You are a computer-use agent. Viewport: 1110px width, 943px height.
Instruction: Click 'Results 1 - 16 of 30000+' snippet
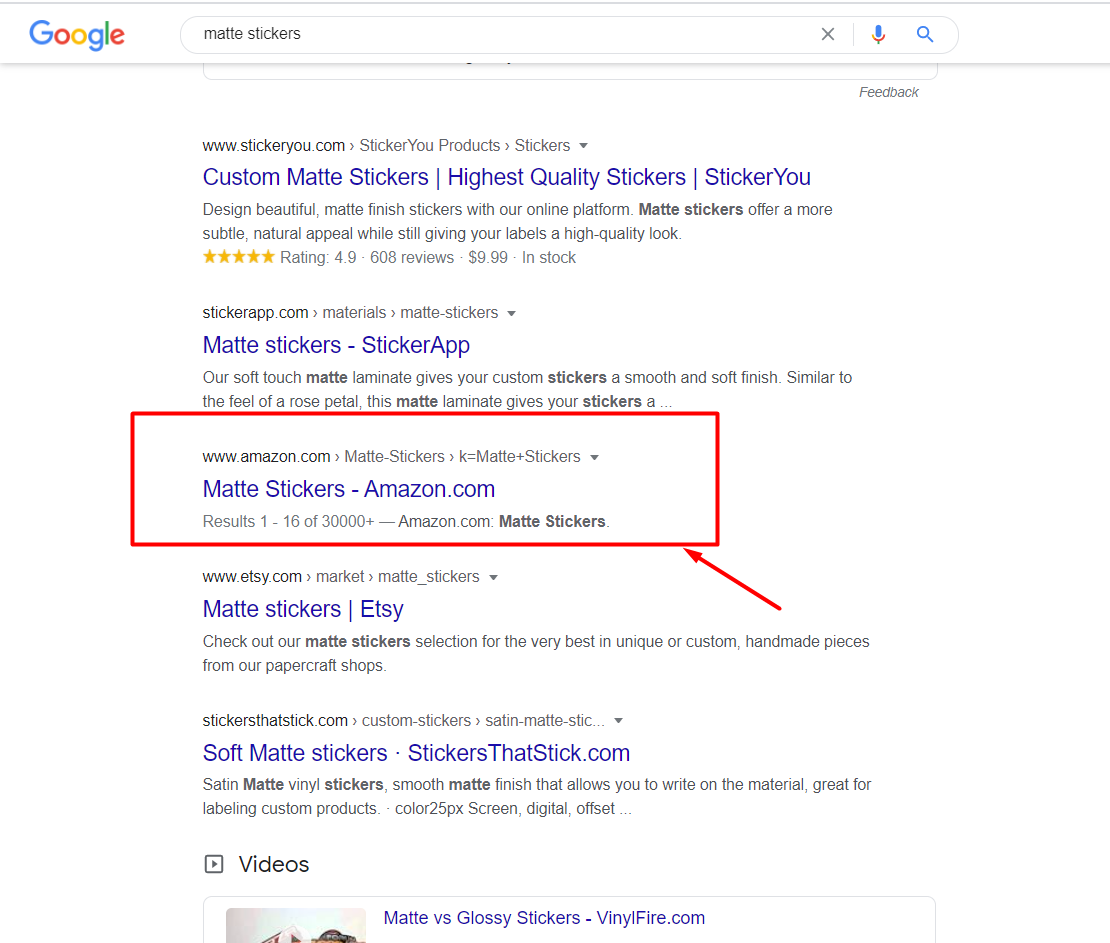pyautogui.click(x=288, y=522)
